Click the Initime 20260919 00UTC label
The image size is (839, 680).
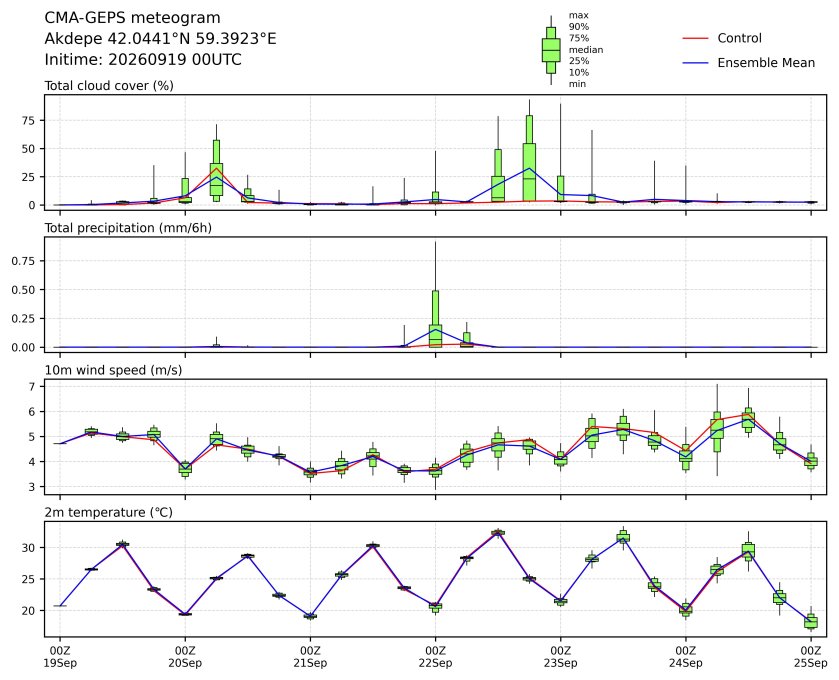tap(143, 59)
